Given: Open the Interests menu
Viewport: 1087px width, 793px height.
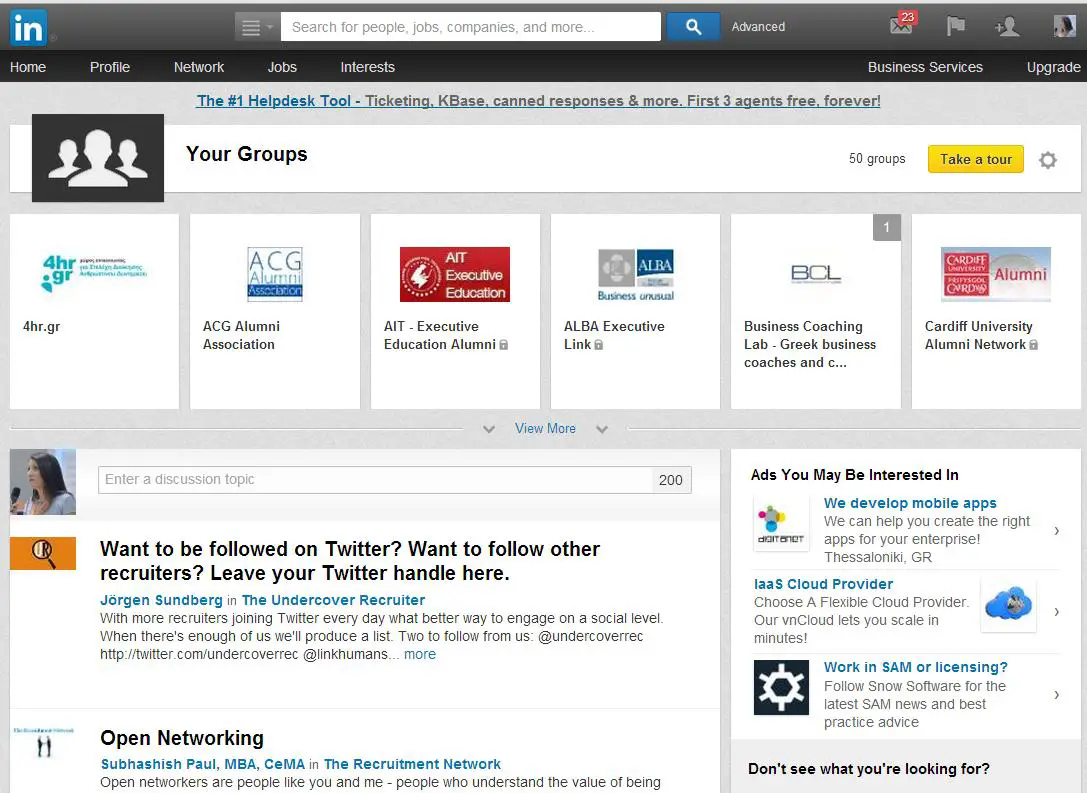Looking at the screenshot, I should point(367,67).
